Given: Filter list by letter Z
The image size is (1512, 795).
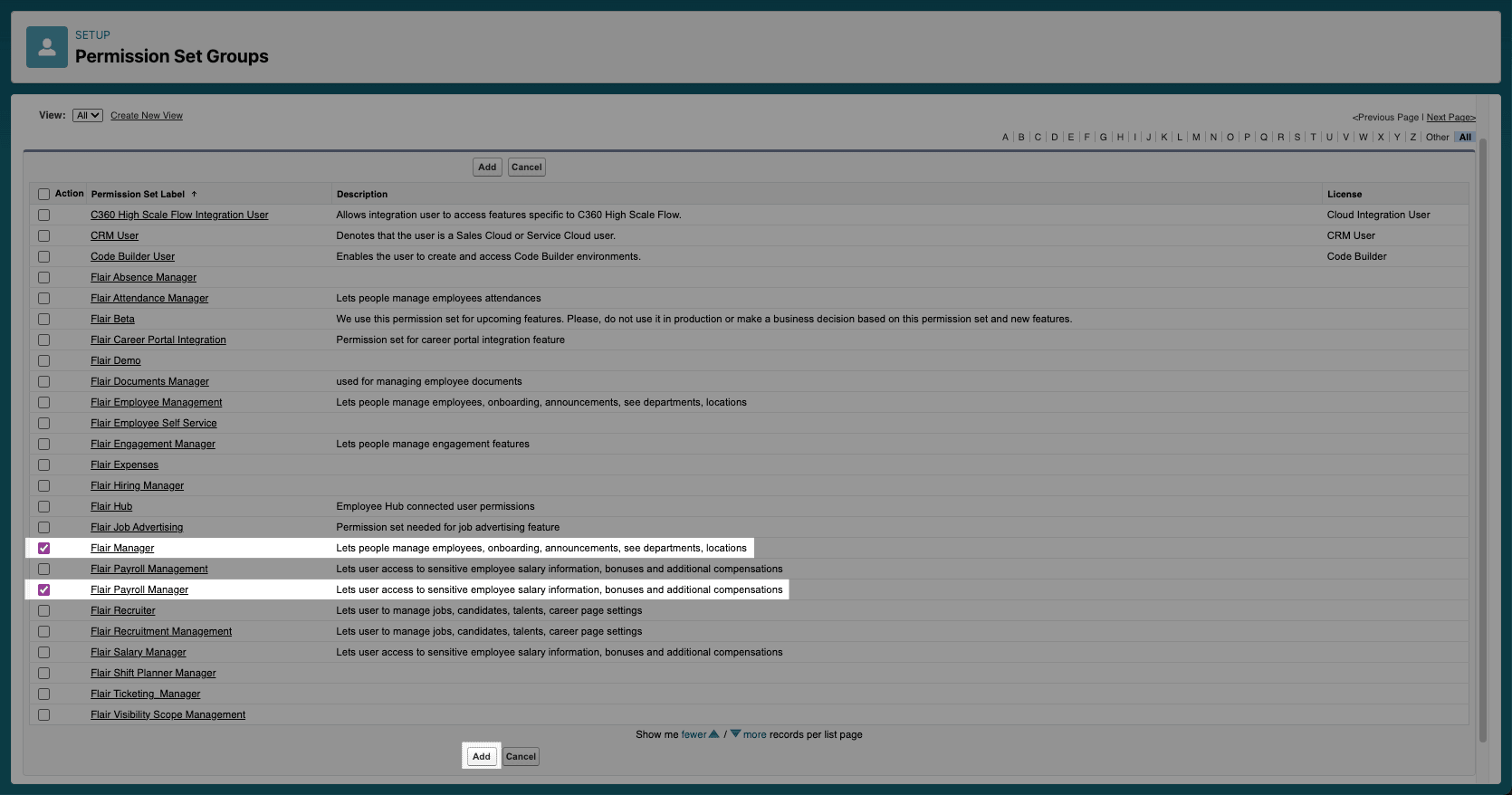Looking at the screenshot, I should click(x=1412, y=138).
